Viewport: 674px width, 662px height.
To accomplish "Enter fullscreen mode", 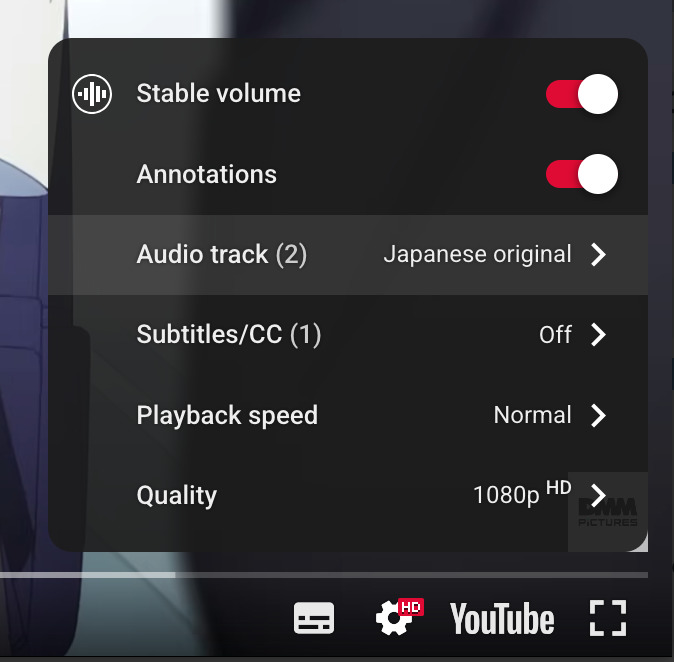I will (607, 618).
